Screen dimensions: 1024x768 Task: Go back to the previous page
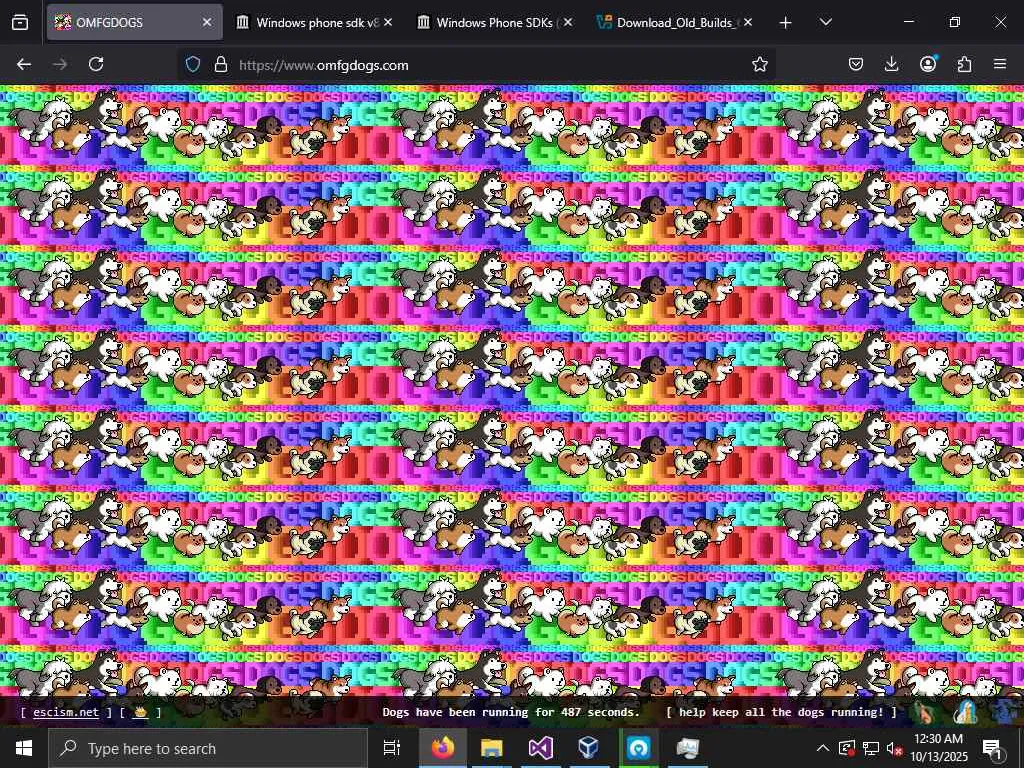pyautogui.click(x=24, y=64)
